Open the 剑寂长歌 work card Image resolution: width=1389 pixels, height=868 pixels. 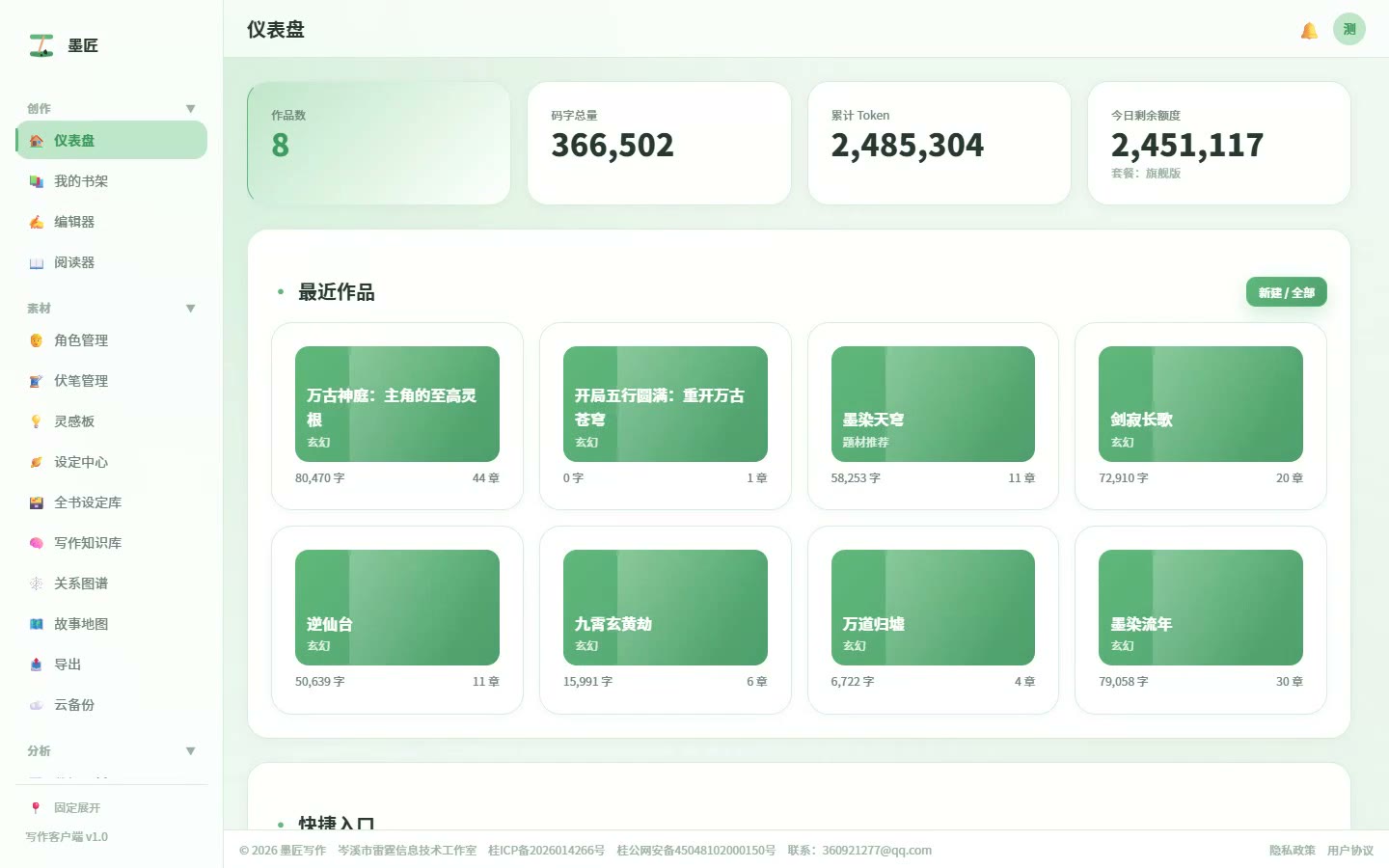(1201, 416)
